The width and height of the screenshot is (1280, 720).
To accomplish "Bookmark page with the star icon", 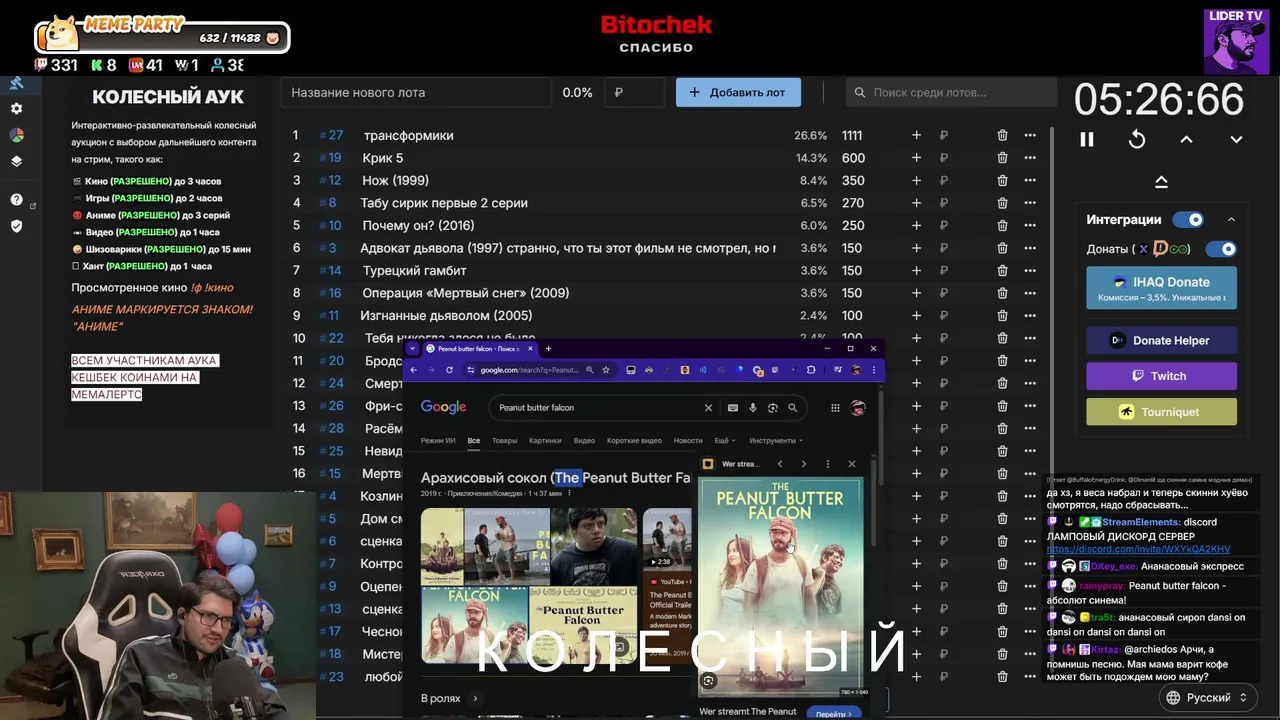I will click(606, 370).
